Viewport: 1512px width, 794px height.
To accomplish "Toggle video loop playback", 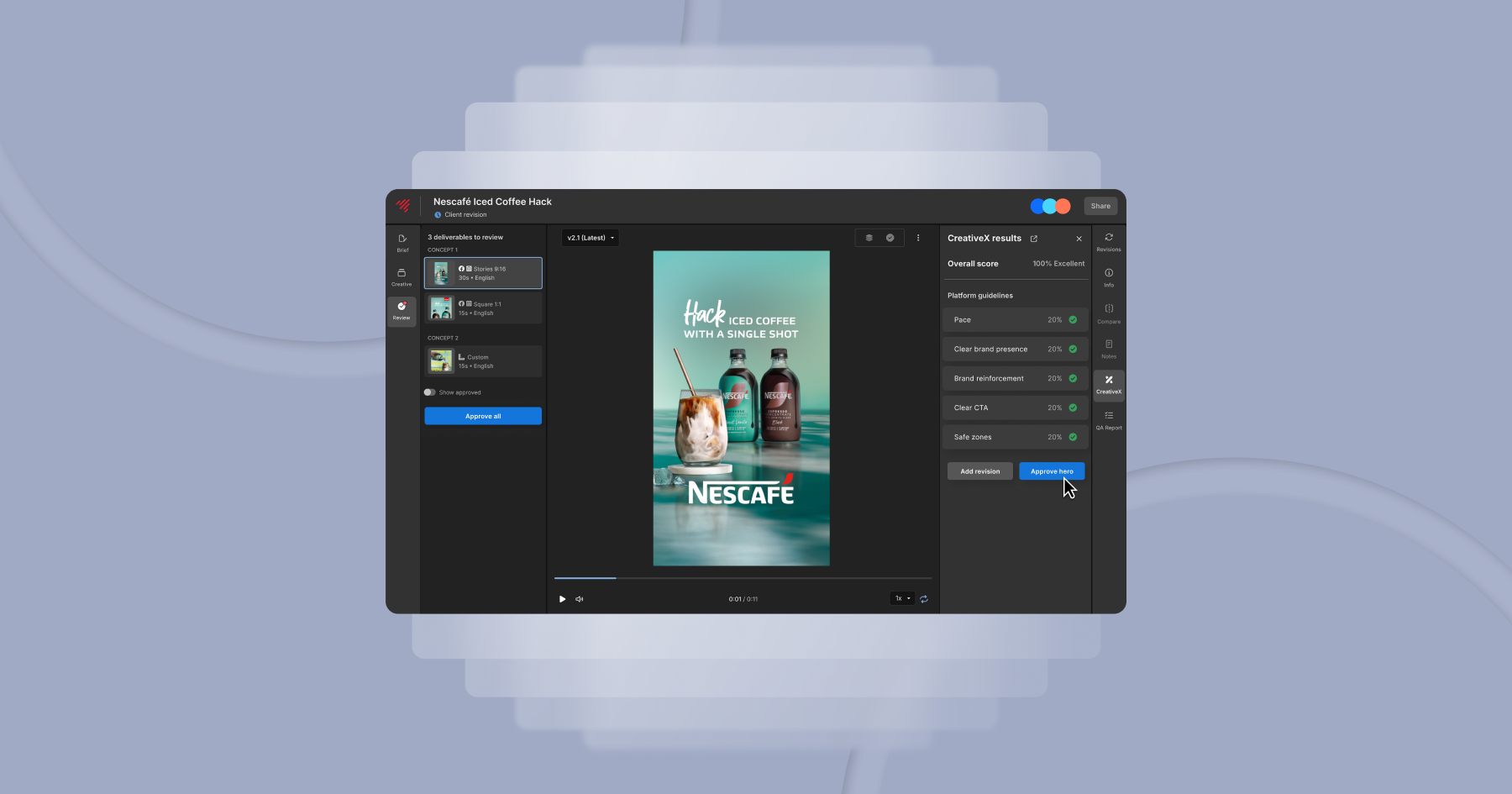I will [924, 599].
